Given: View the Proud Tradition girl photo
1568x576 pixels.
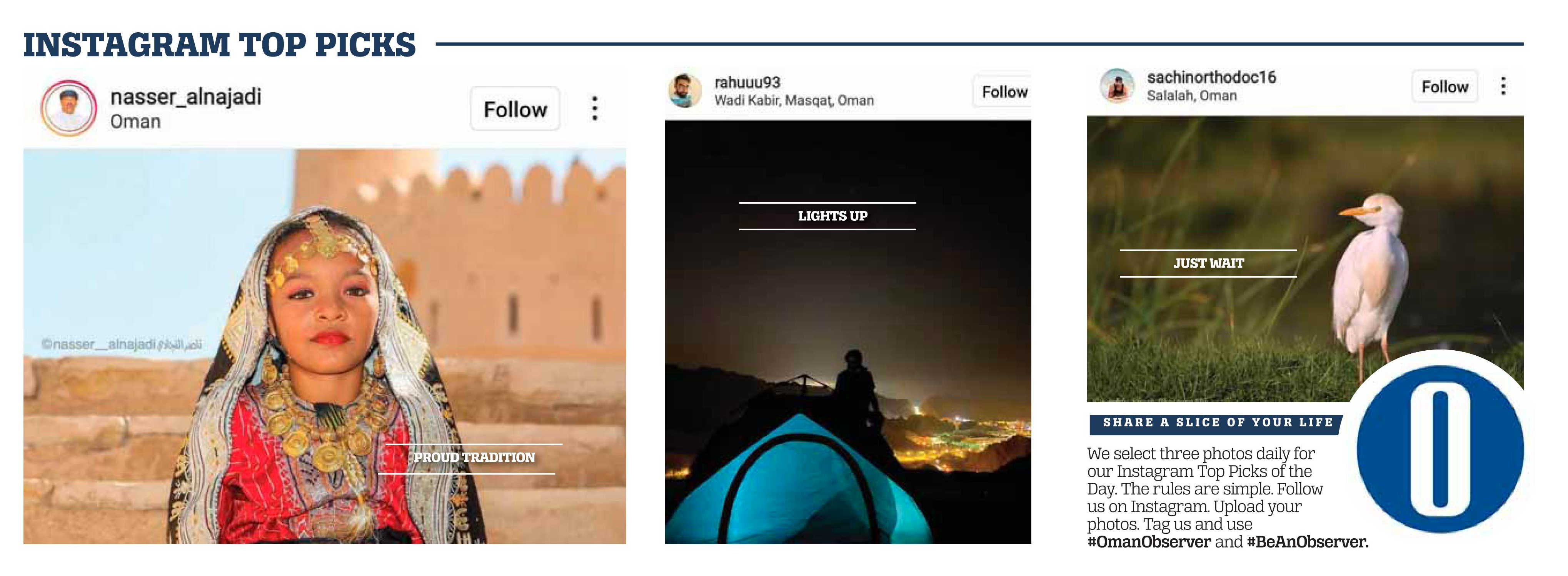Looking at the screenshot, I should pos(324,346).
